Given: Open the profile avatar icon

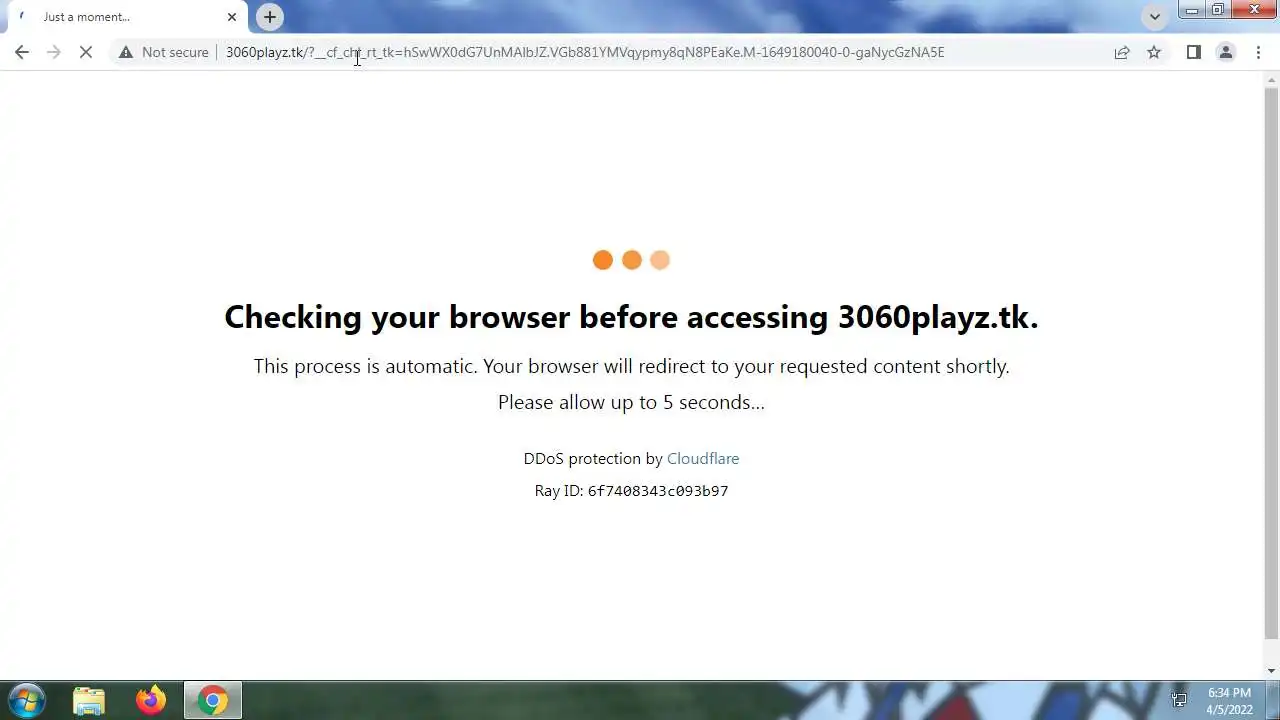Looking at the screenshot, I should tap(1225, 52).
